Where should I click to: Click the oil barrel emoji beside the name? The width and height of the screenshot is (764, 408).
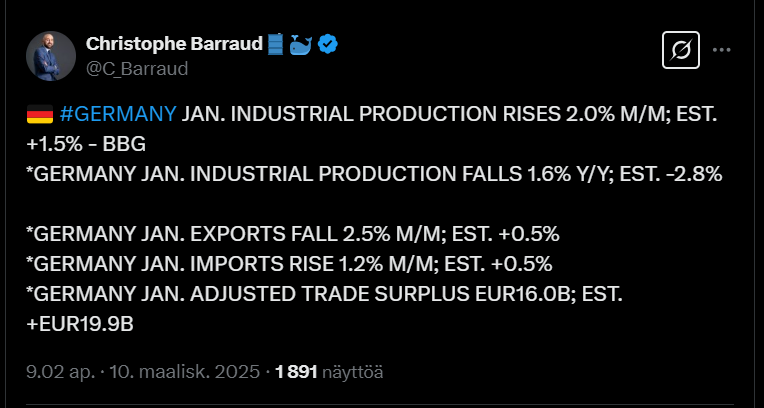click(x=277, y=44)
